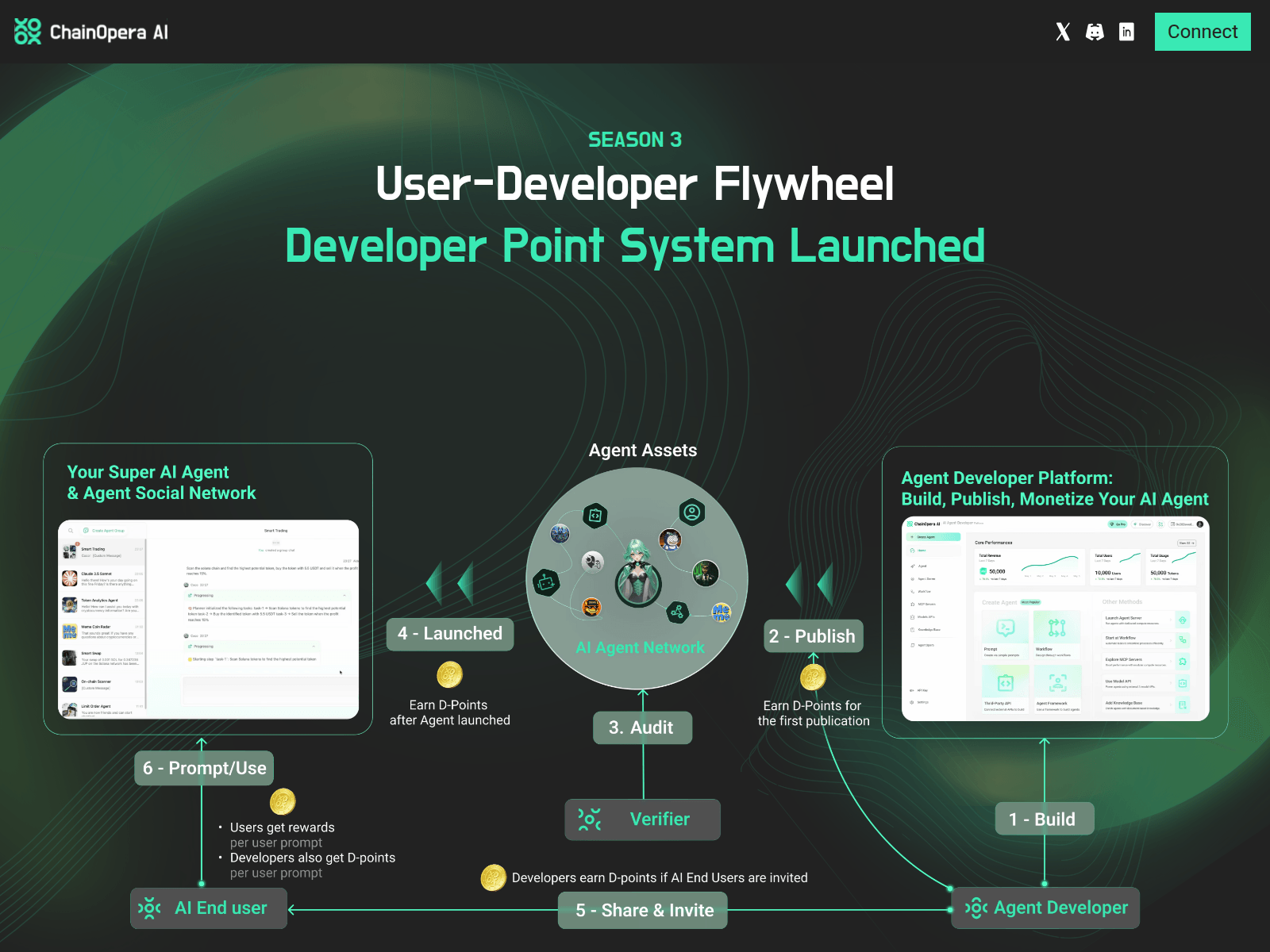
Task: Open the On-chain Scanner chat row
Action: pos(103,685)
